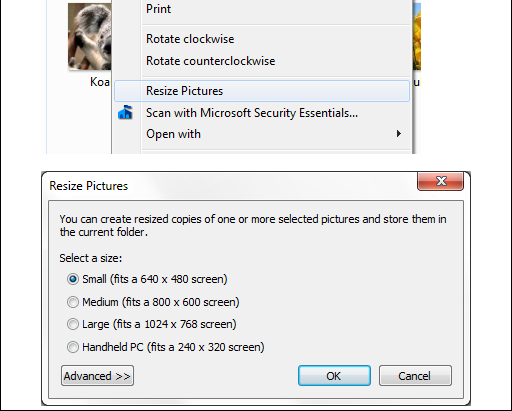The width and height of the screenshot is (512, 411).
Task: Click the Microsoft Security Essentials icon
Action: 125,113
